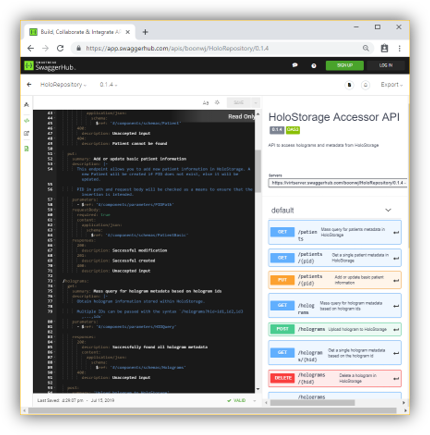Click the Aa font size icon
This screenshot has height=435, width=430.
[206, 103]
